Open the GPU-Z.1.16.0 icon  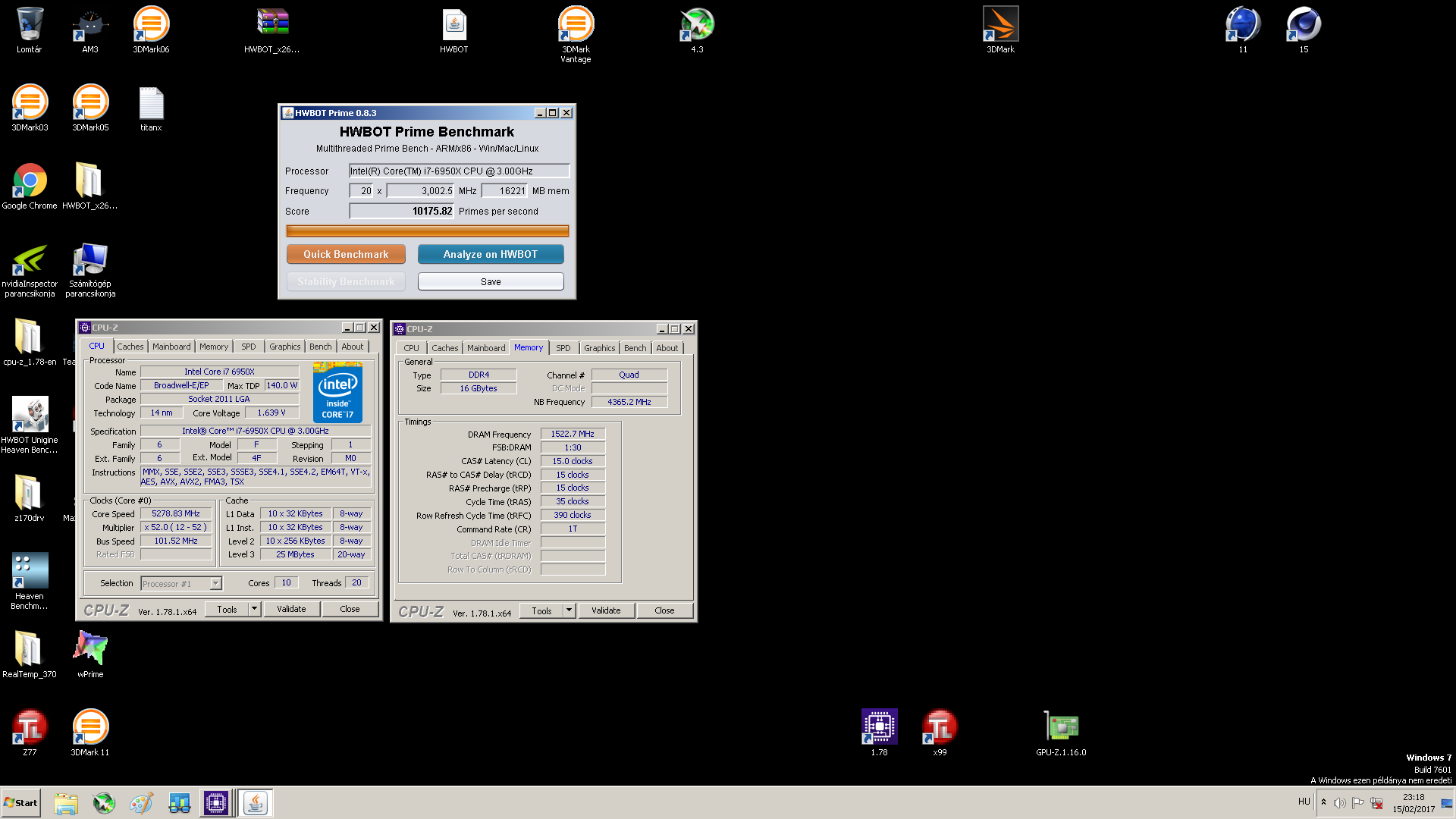click(1061, 733)
